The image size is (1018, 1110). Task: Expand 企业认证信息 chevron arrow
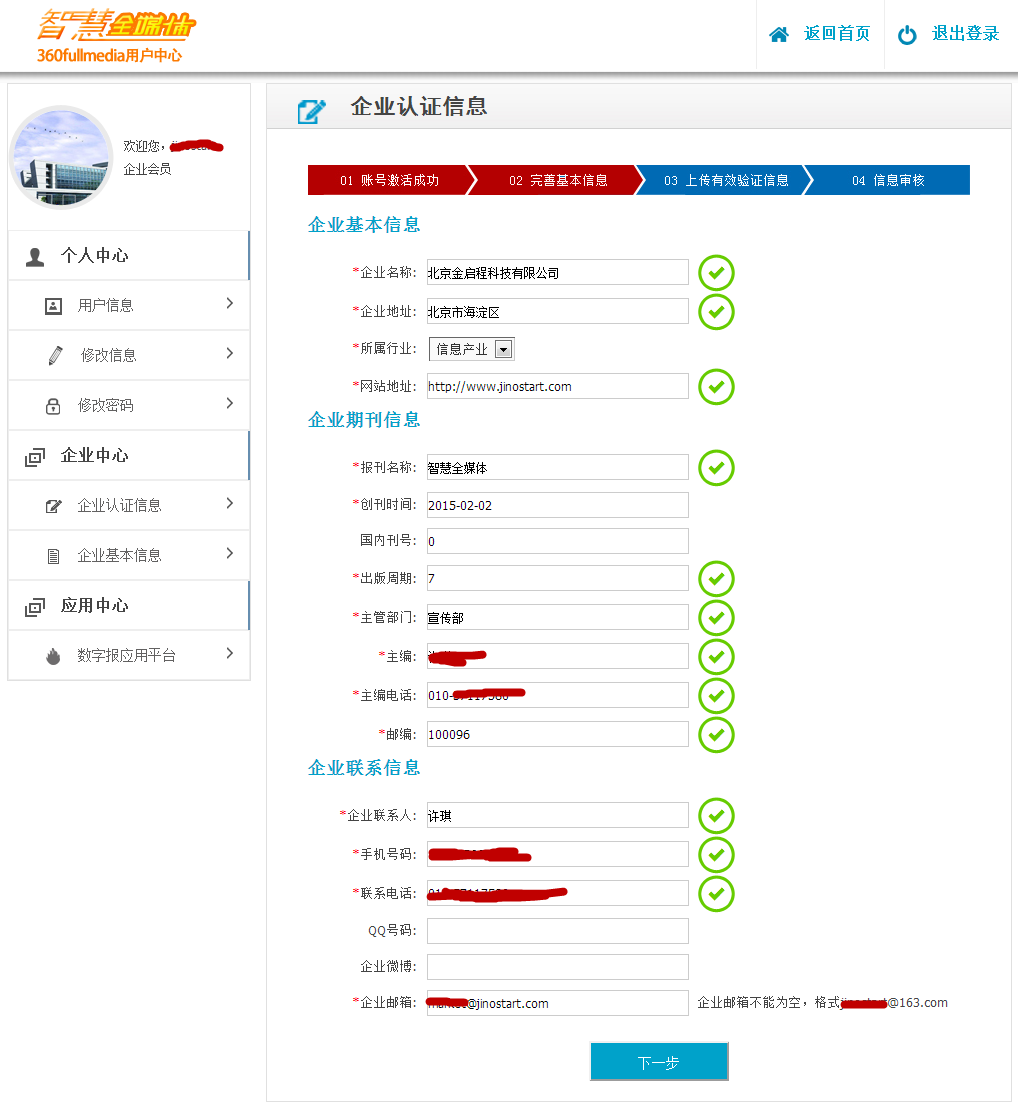click(x=229, y=503)
